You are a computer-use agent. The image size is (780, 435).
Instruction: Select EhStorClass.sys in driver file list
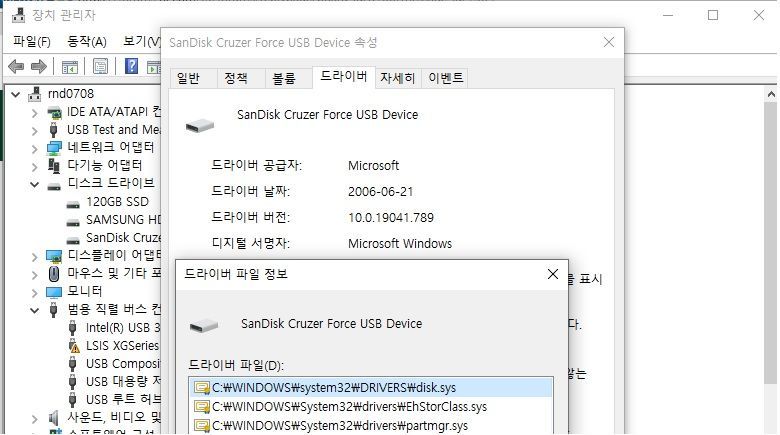point(371,407)
